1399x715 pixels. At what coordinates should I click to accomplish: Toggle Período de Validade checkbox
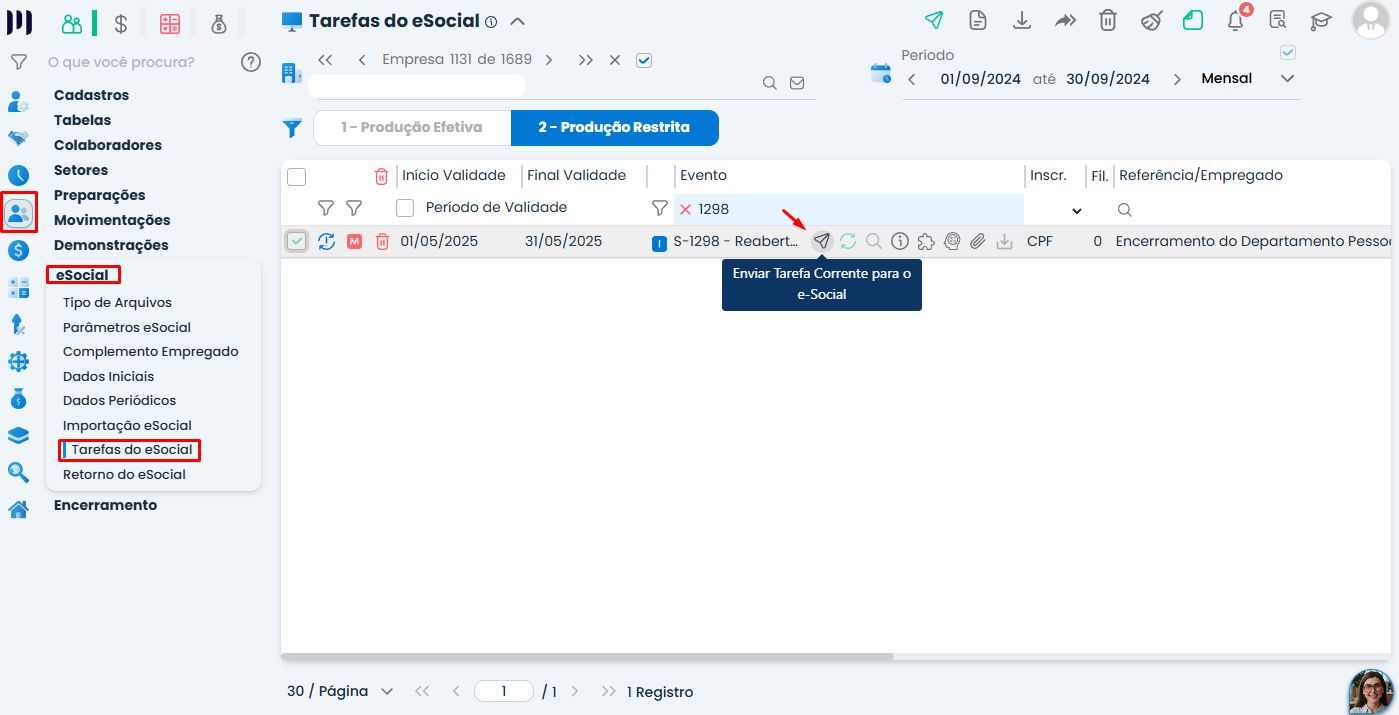[x=405, y=208]
